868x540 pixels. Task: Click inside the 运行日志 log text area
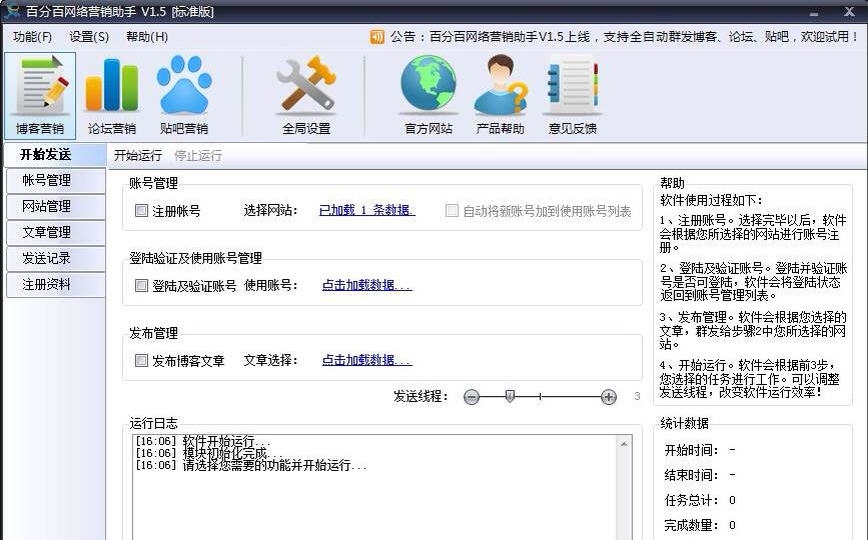coord(375,487)
